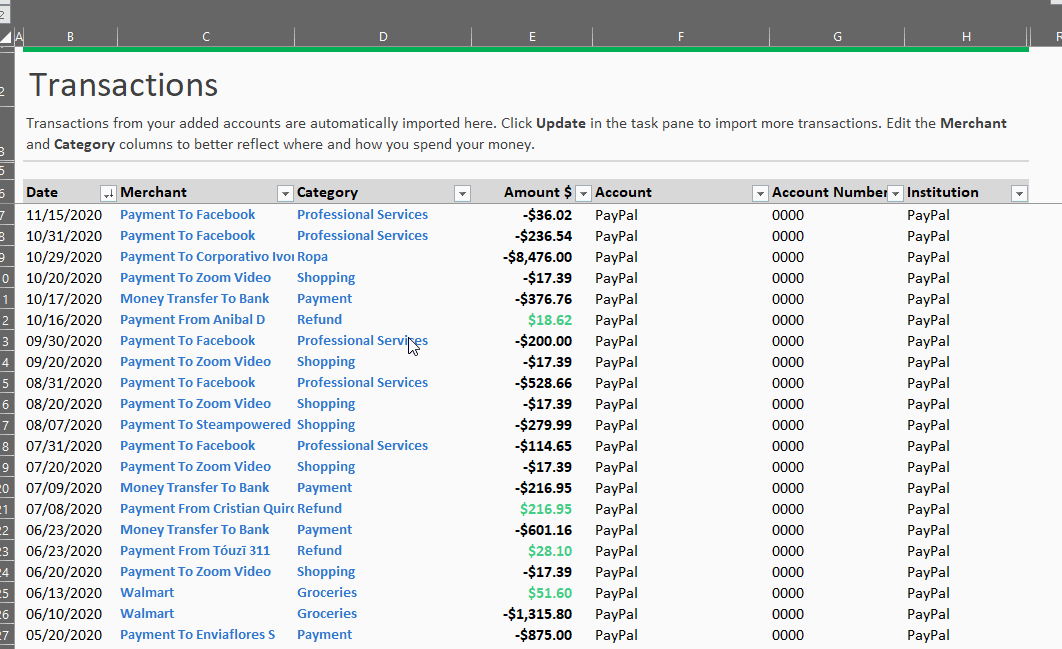Click the Category header cell

[x=327, y=192]
